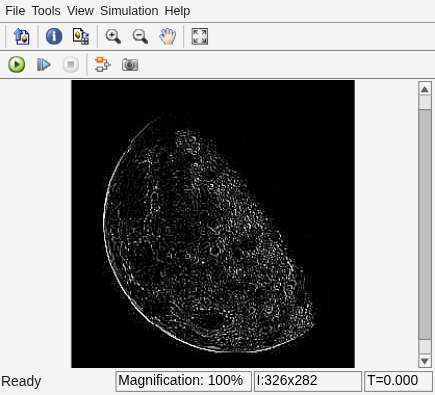Viewport: 435px width, 395px height.
Task: Click the scrollbar down arrow
Action: pyautogui.click(x=425, y=361)
